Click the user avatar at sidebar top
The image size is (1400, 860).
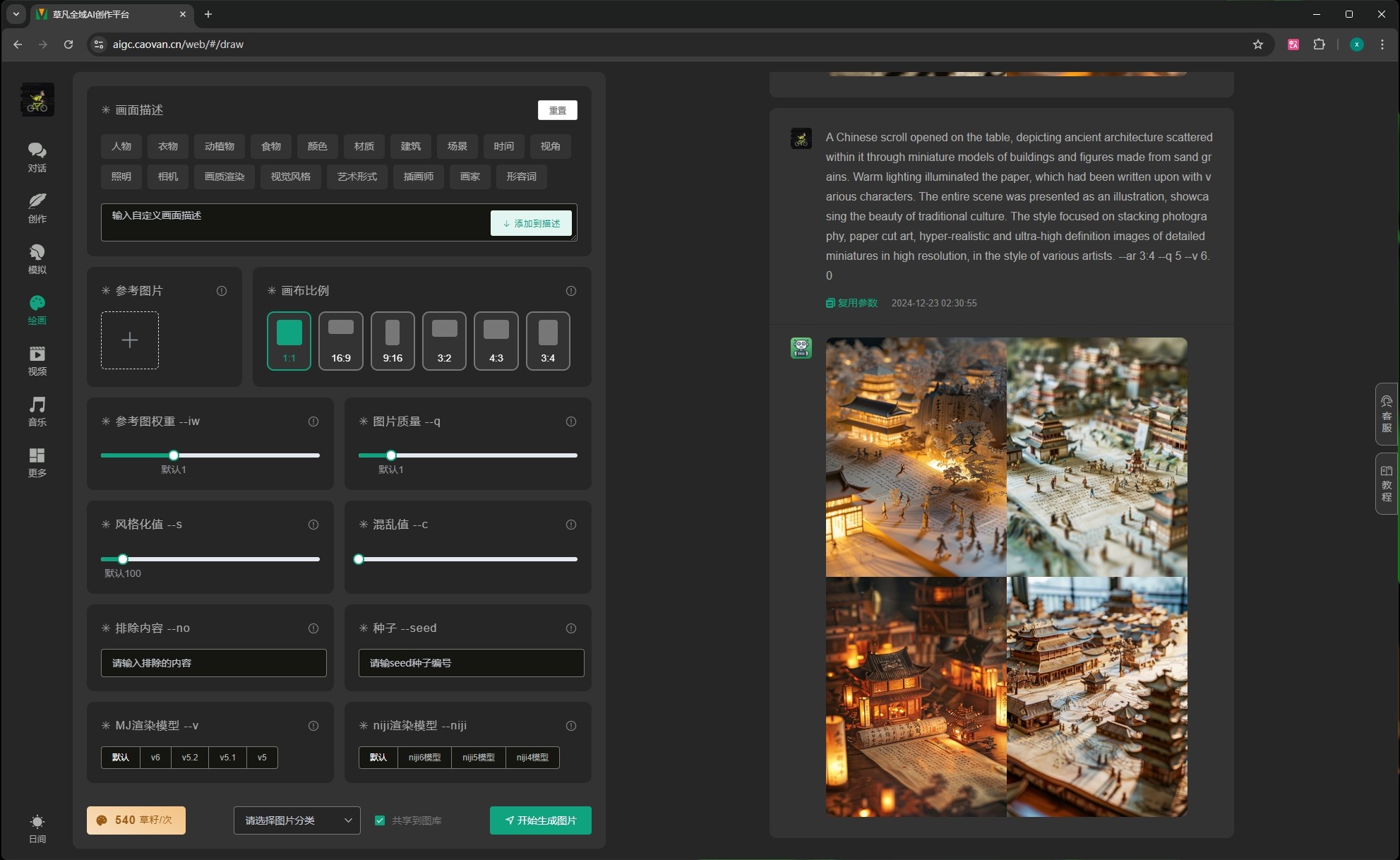(x=37, y=100)
